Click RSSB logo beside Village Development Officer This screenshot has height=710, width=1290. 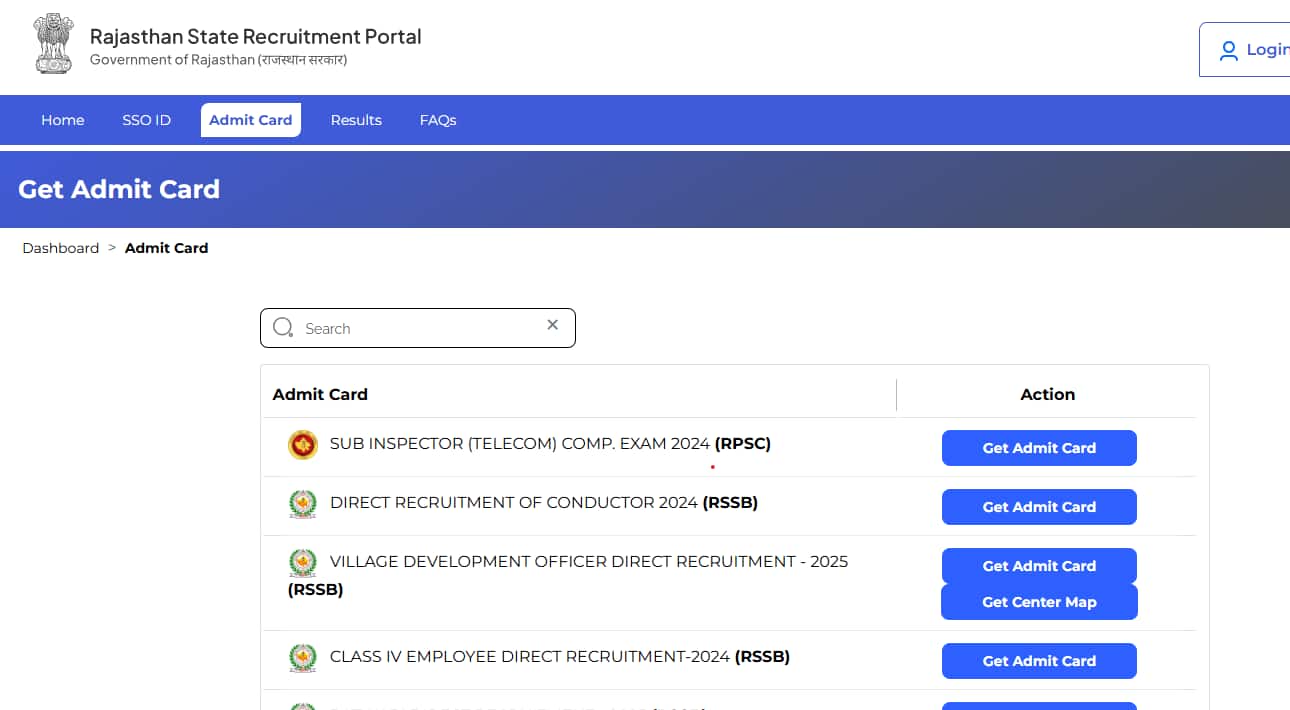click(302, 563)
